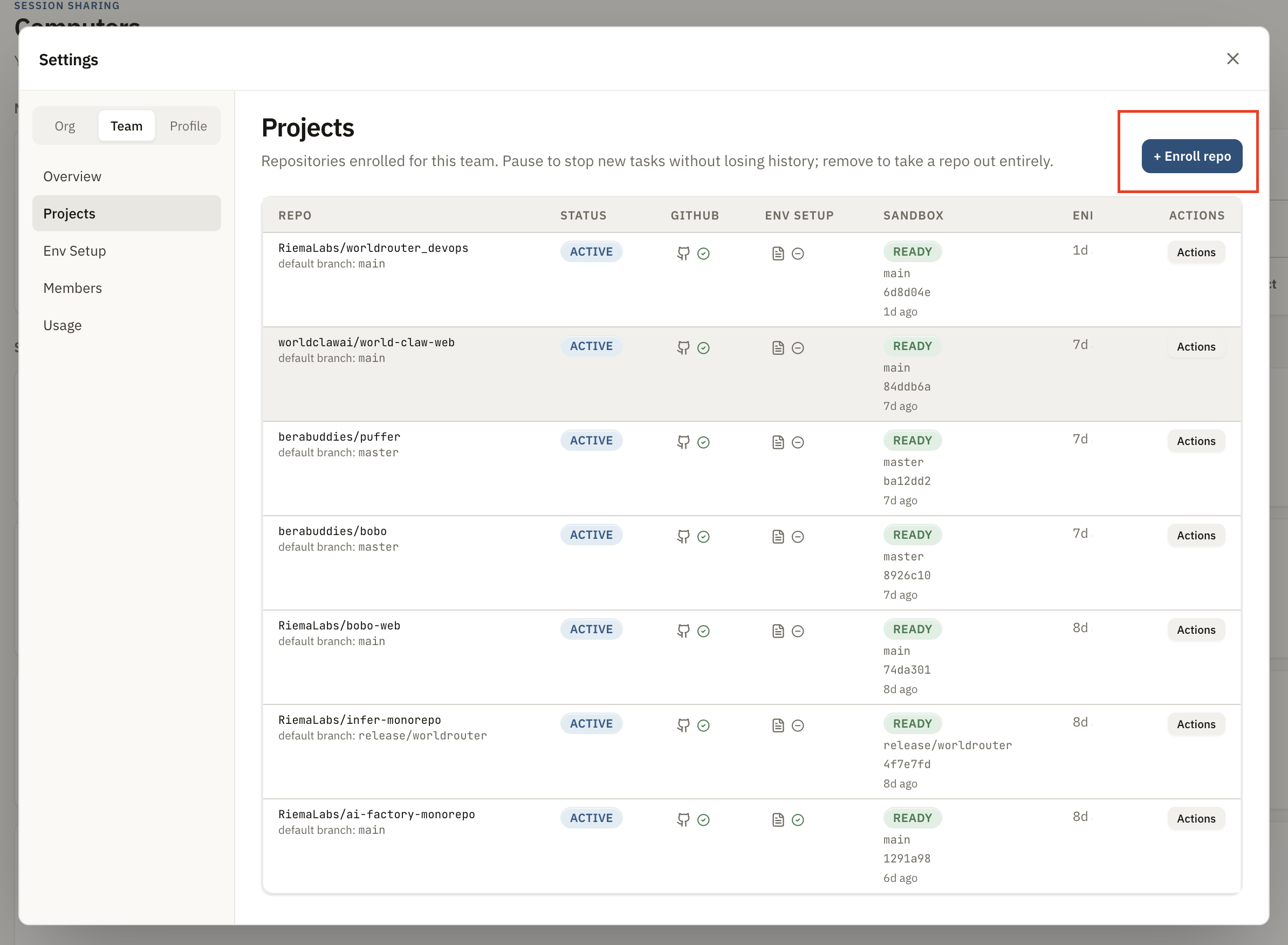Viewport: 1288px width, 945px height.
Task: Open the Overview settings section
Action: [126, 176]
